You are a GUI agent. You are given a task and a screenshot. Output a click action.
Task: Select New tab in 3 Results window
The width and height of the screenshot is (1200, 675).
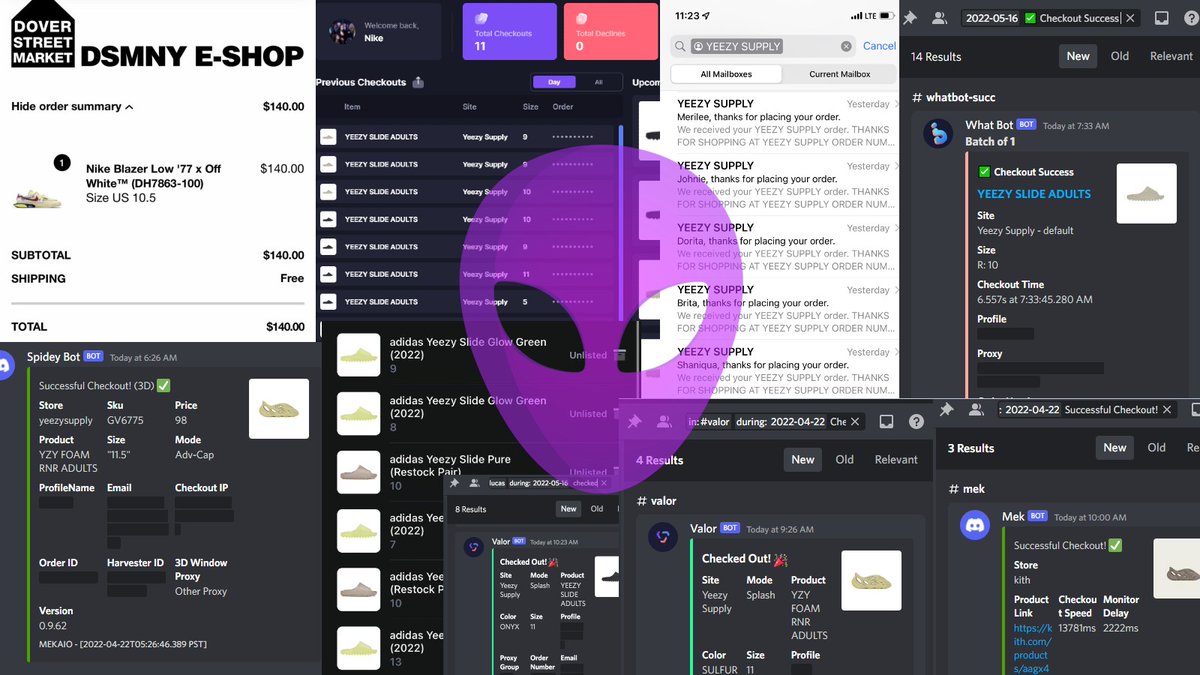1115,447
